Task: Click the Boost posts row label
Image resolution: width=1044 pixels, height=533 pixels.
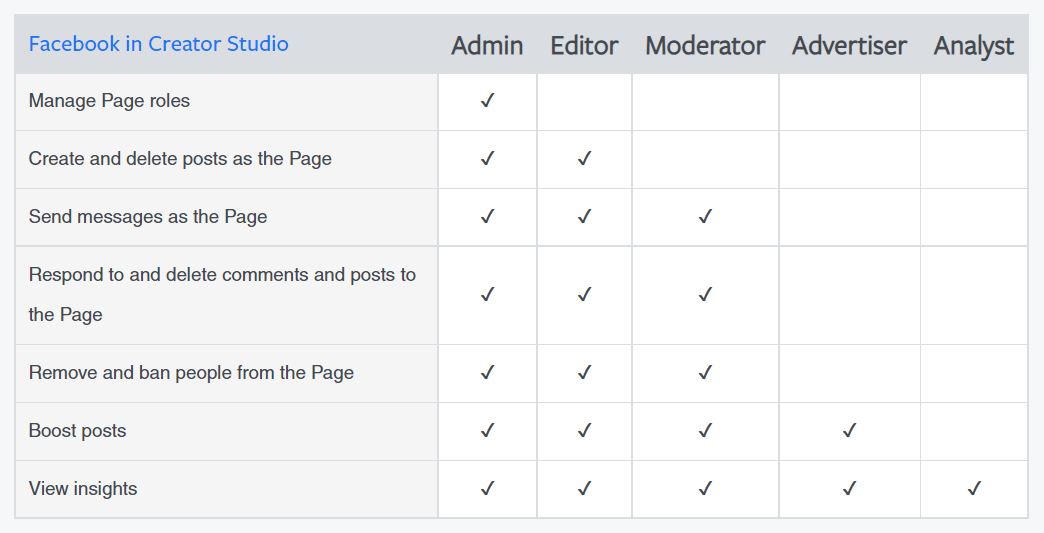Action: click(77, 431)
